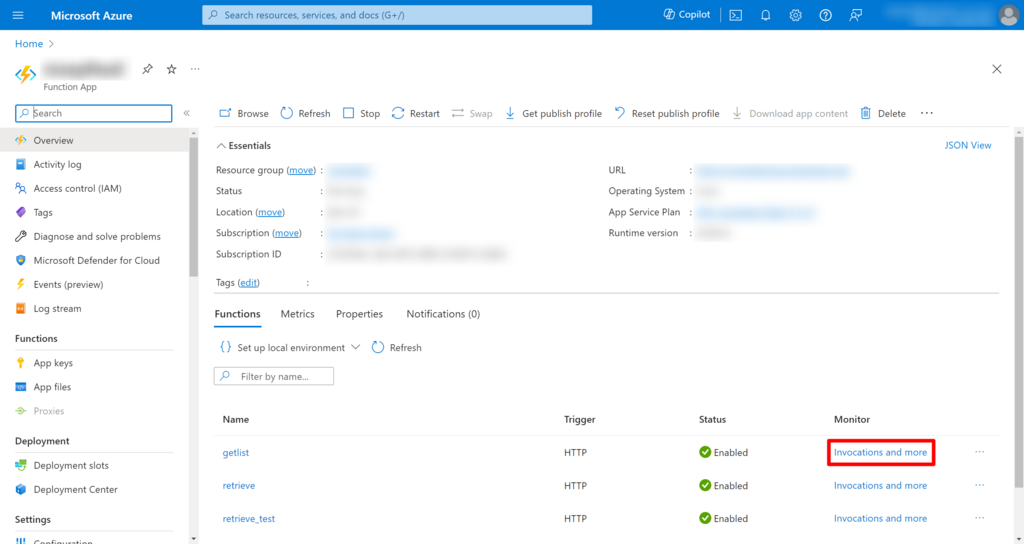Open Invocations and more for retrieve
This screenshot has height=544, width=1024.
point(880,485)
